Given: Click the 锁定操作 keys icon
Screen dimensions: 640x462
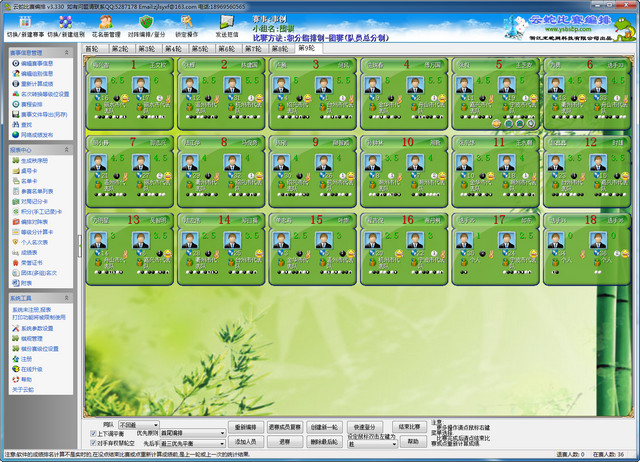Looking at the screenshot, I should (x=187, y=27).
